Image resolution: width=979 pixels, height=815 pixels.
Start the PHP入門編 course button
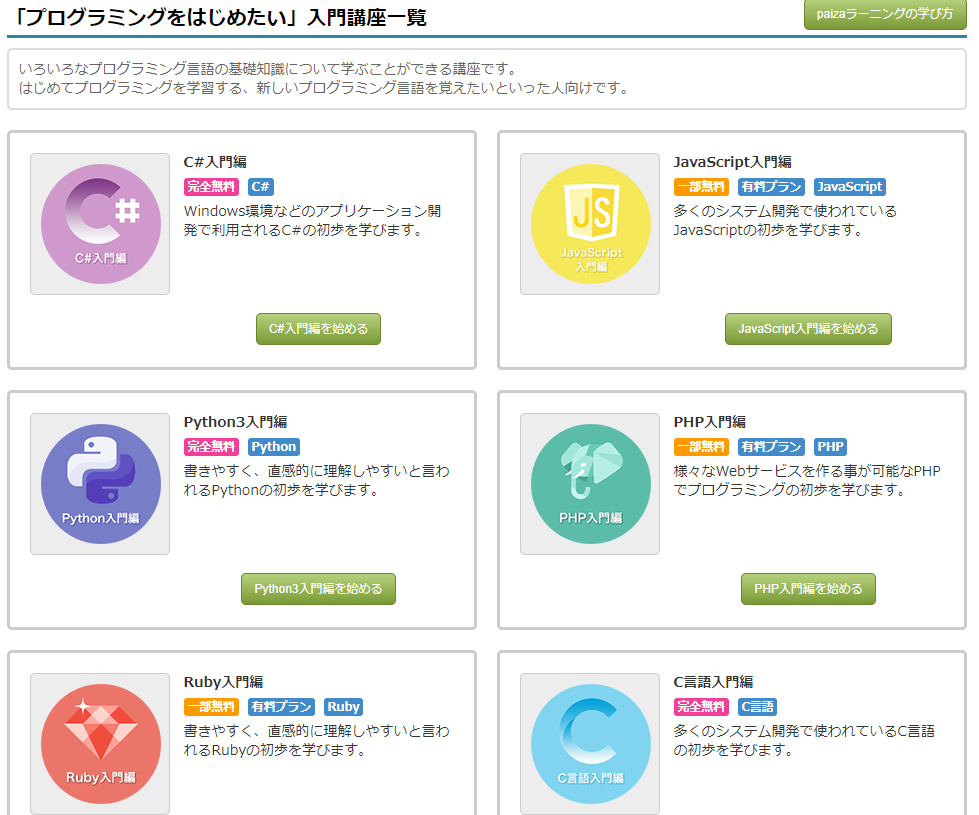(808, 589)
